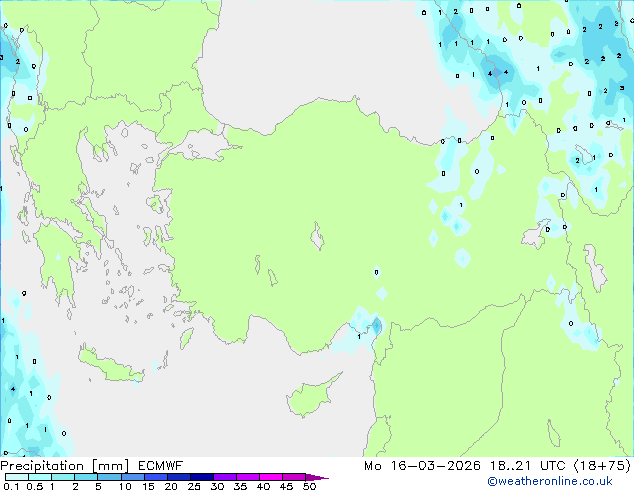Click the '[mm]' unit label
This screenshot has height=490, width=634.
110,466
